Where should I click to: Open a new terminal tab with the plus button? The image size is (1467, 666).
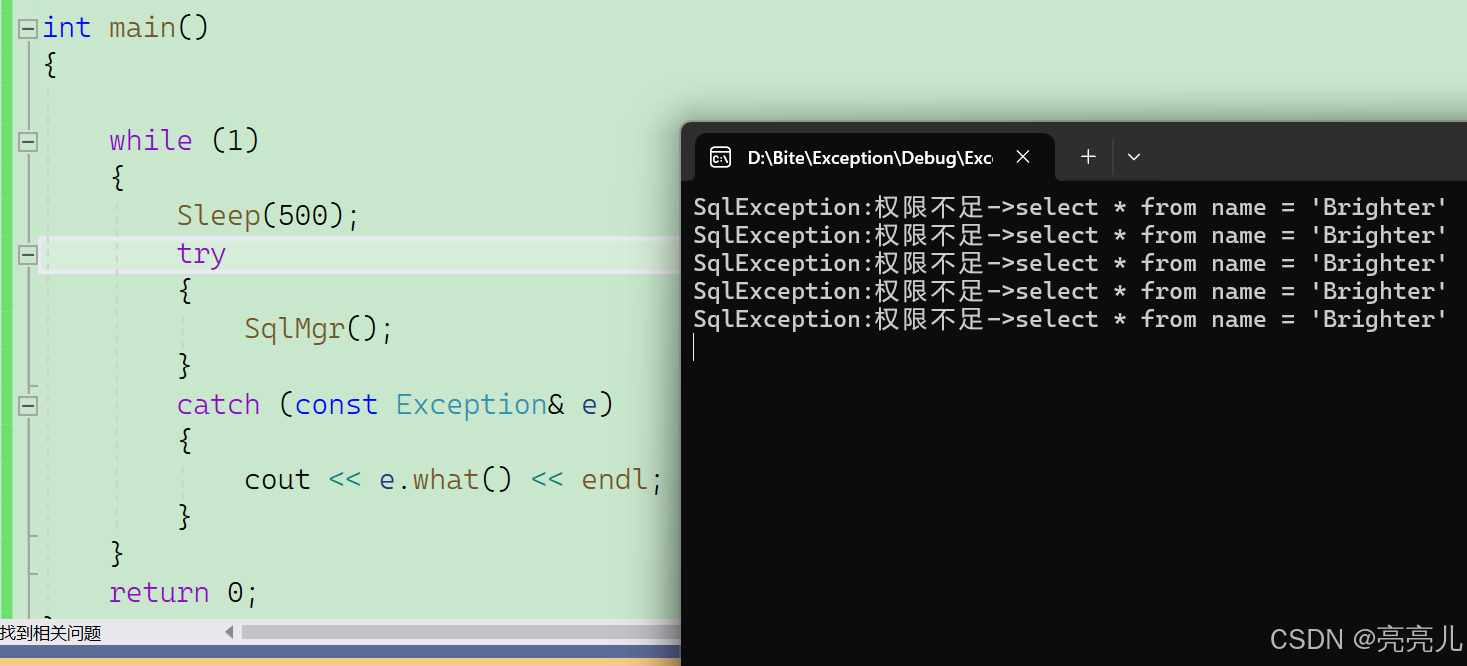pyautogui.click(x=1087, y=157)
